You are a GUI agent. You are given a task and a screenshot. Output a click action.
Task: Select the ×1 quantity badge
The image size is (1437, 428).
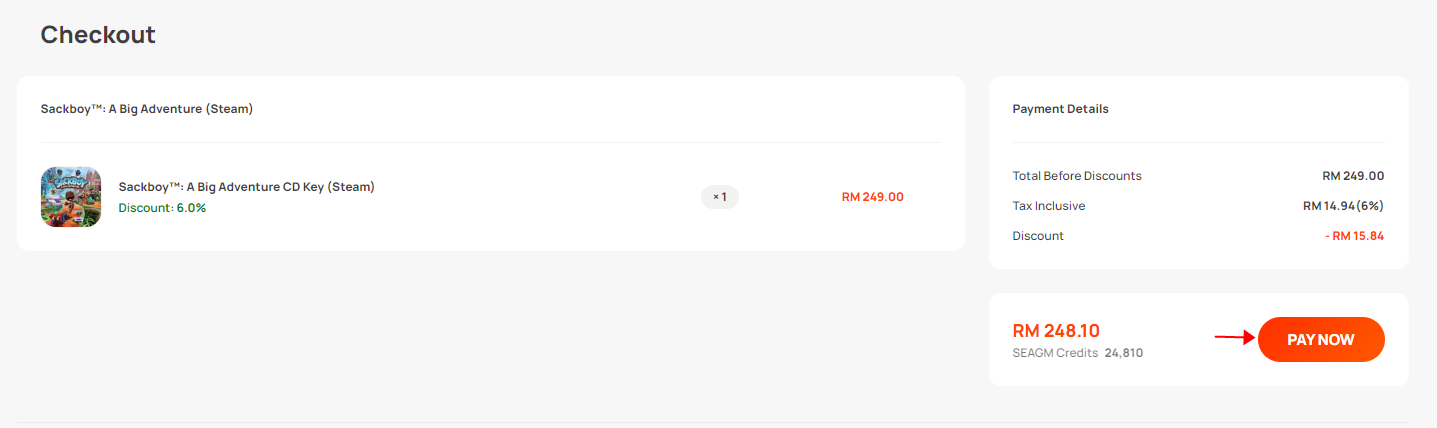coord(720,197)
